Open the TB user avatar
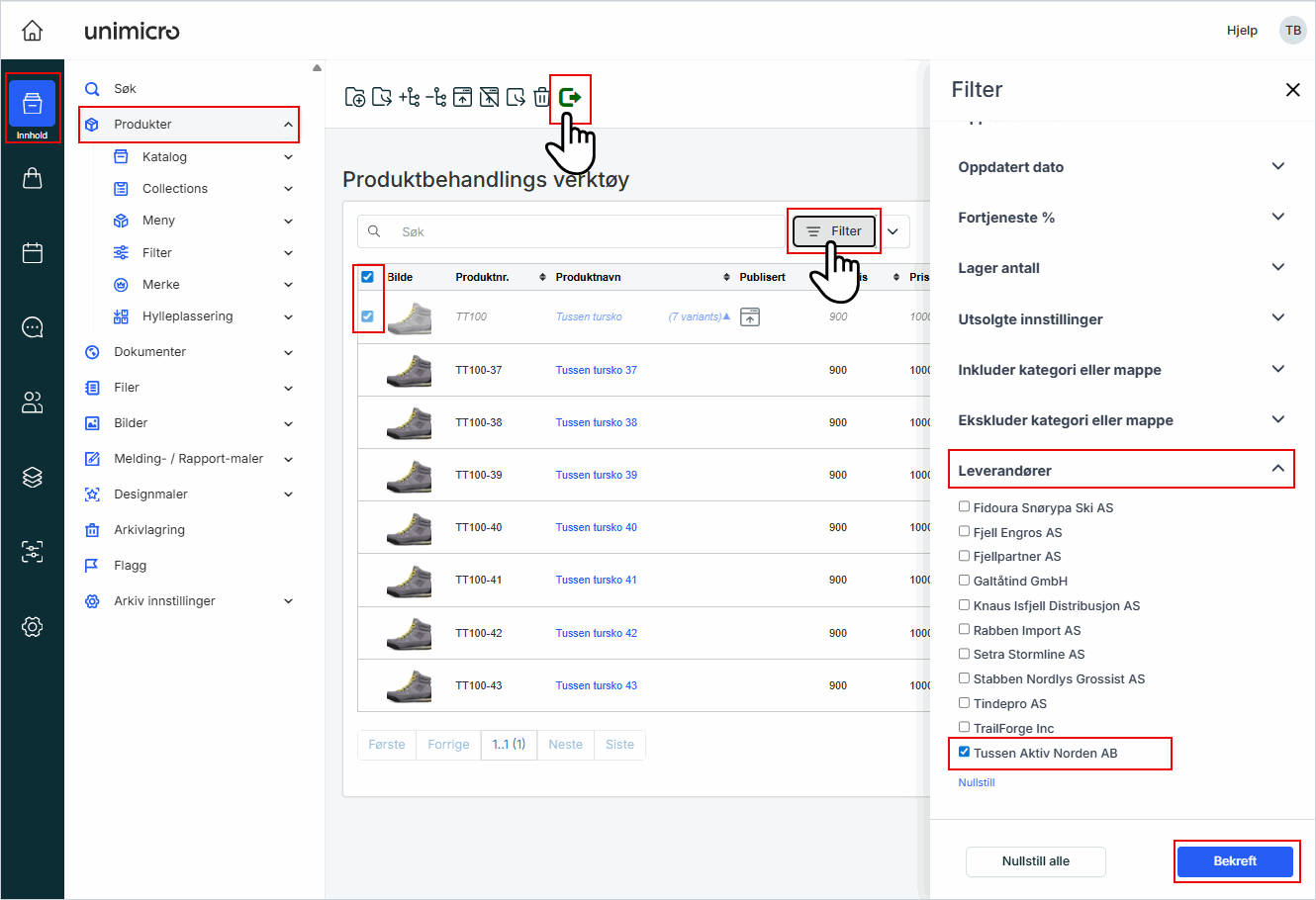This screenshot has height=900, width=1316. click(x=1293, y=31)
